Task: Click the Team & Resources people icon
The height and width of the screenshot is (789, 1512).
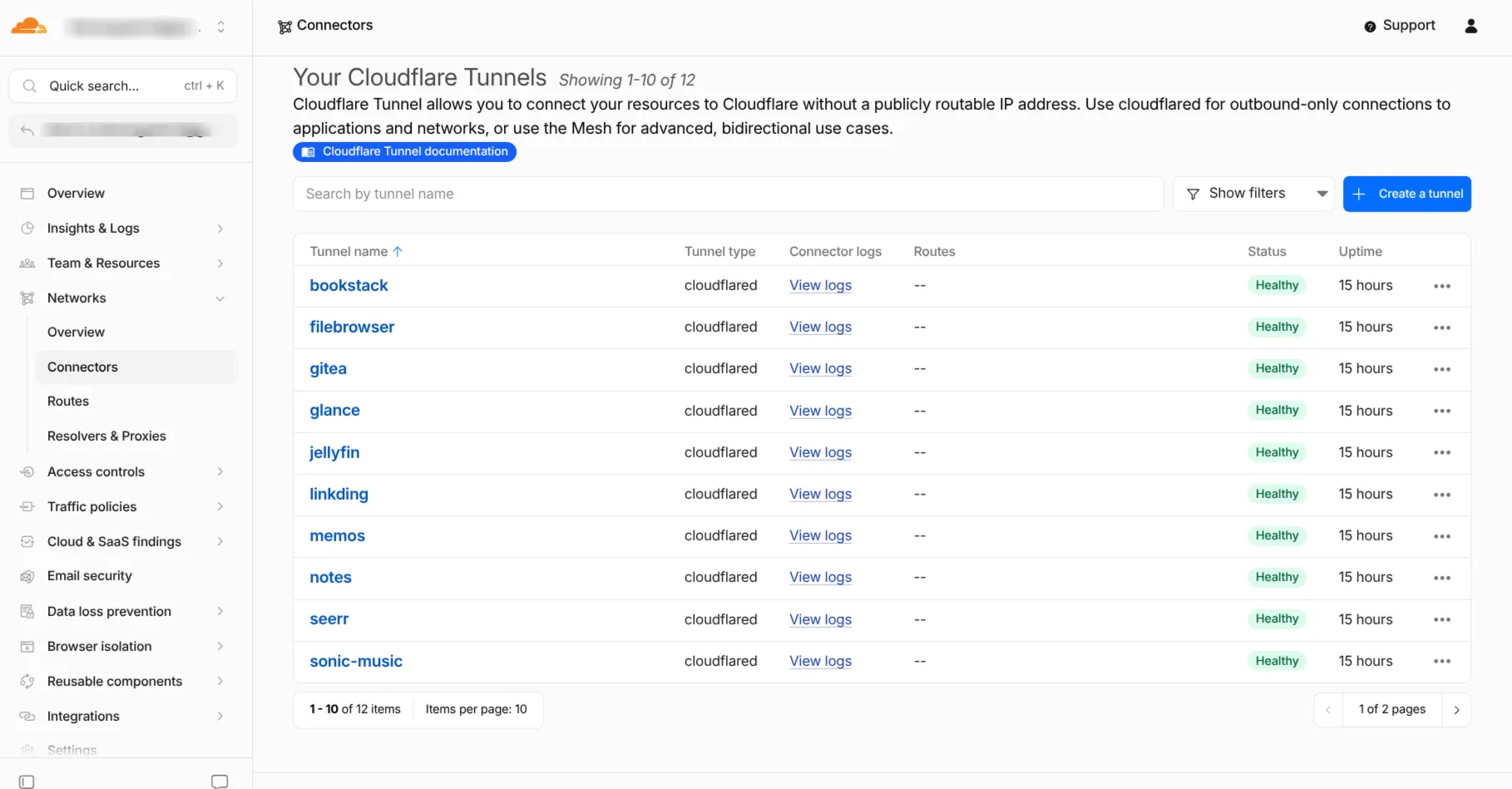Action: click(27, 264)
